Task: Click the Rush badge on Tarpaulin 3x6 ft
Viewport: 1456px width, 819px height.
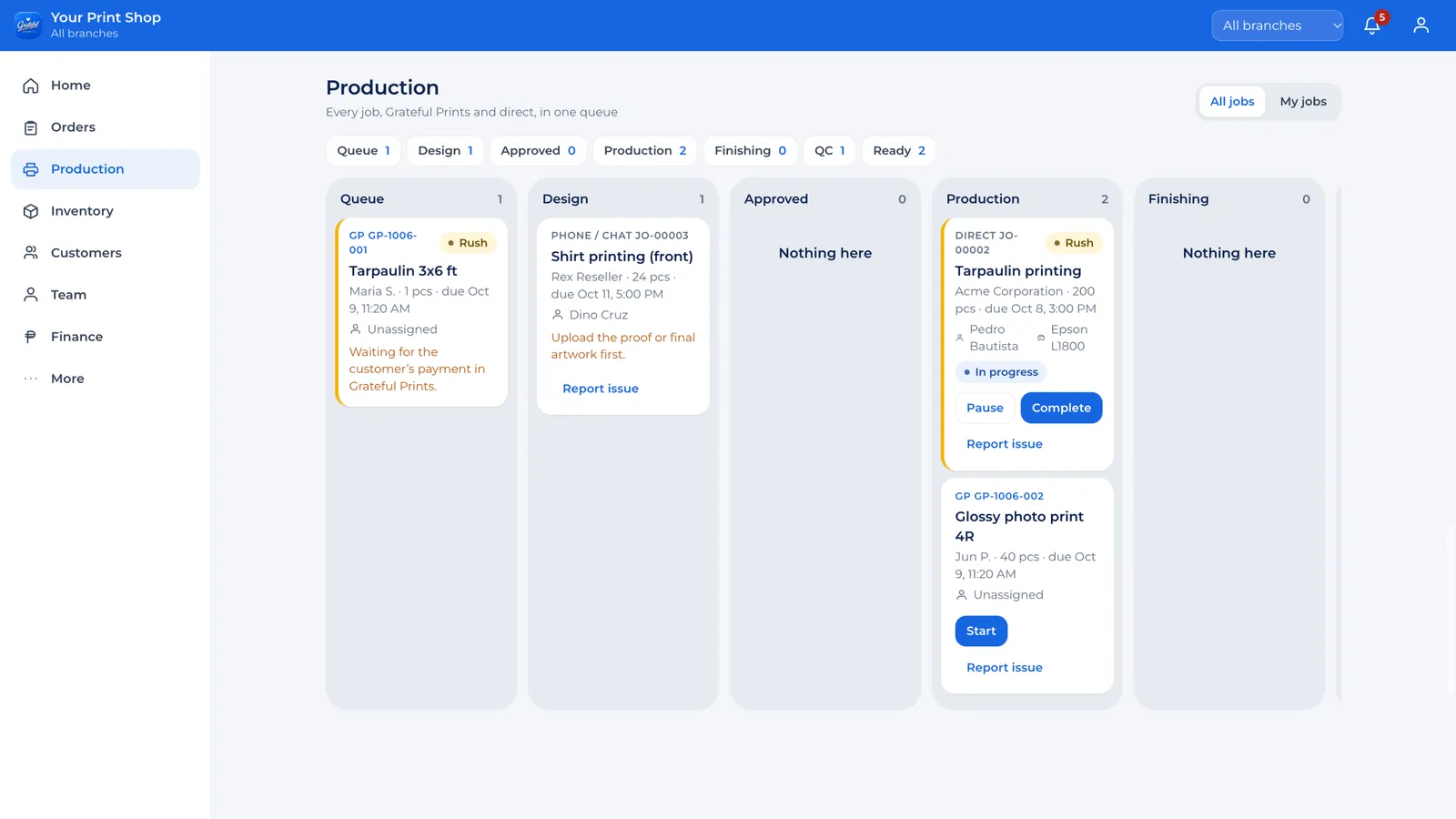Action: 468,243
